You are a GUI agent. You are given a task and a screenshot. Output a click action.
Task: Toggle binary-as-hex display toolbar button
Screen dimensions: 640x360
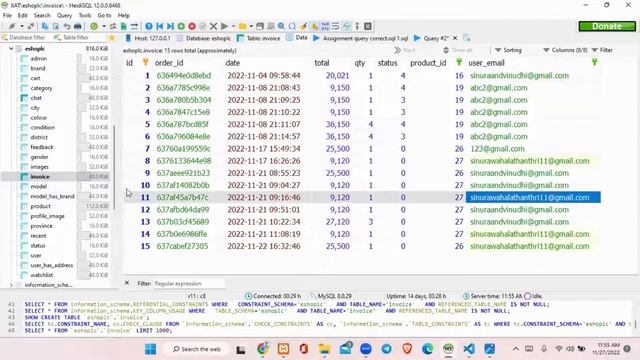pyautogui.click(x=325, y=26)
